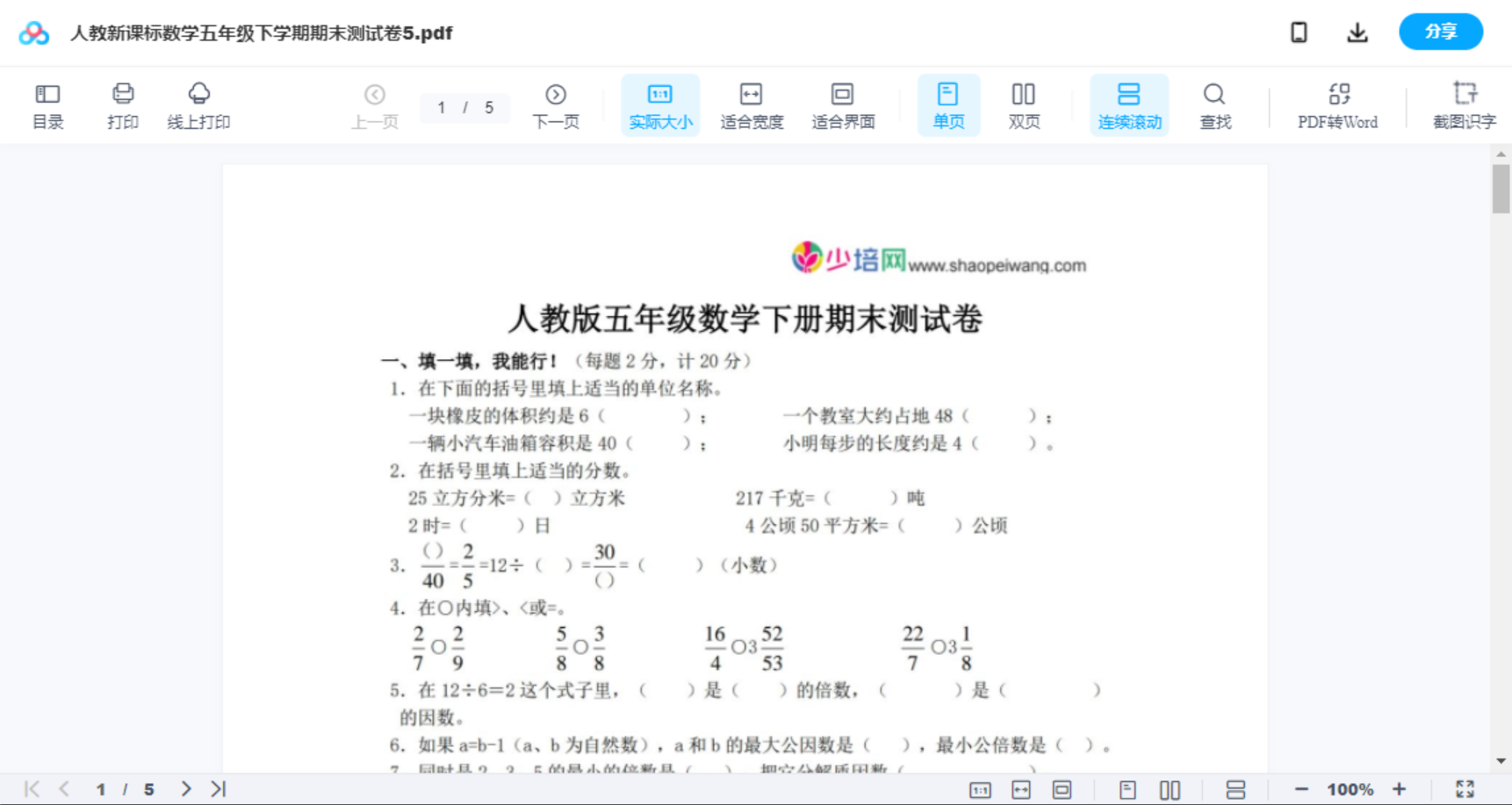The image size is (1512, 805).
Task: Open the 查找 search tool
Action: point(1213,104)
